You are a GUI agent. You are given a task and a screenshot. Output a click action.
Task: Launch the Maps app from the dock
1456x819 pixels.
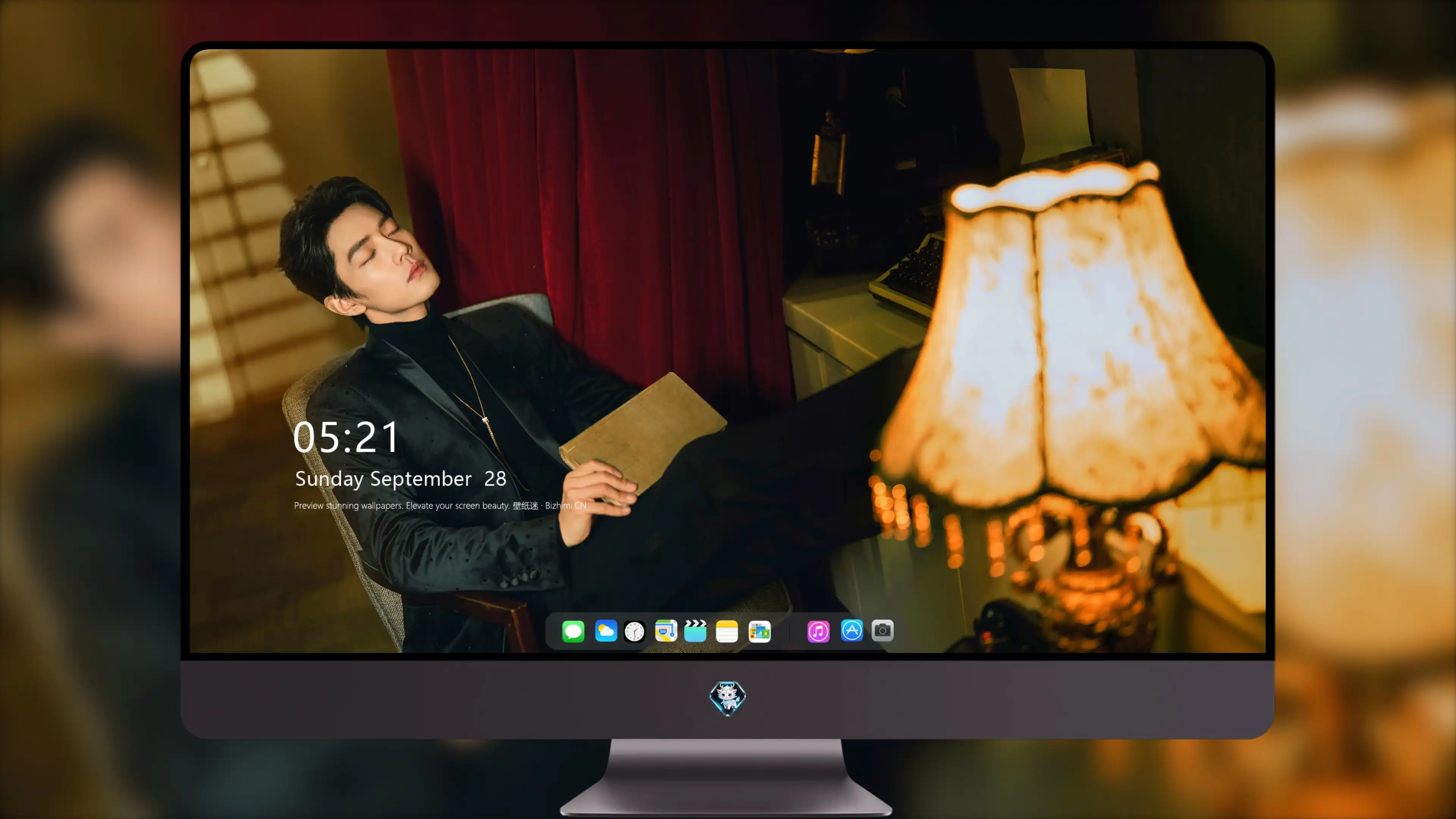(x=666, y=631)
